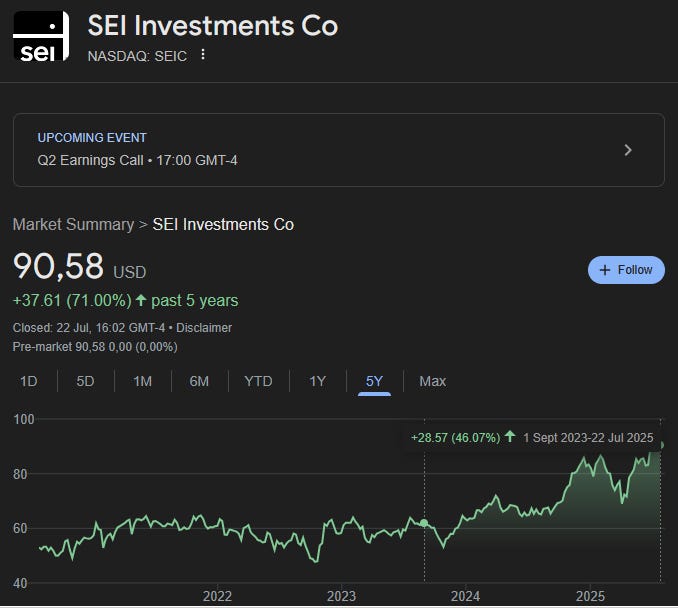This screenshot has width=678, height=608.
Task: Select the 1M time range
Action: pos(142,381)
